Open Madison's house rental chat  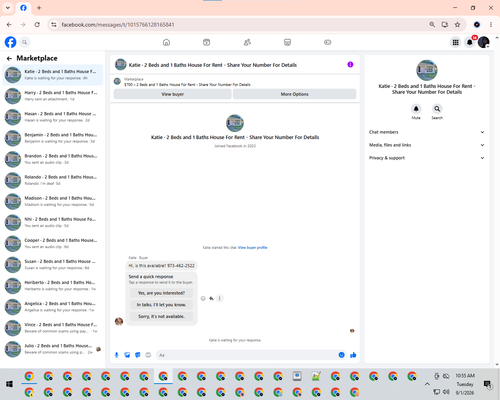(x=53, y=201)
